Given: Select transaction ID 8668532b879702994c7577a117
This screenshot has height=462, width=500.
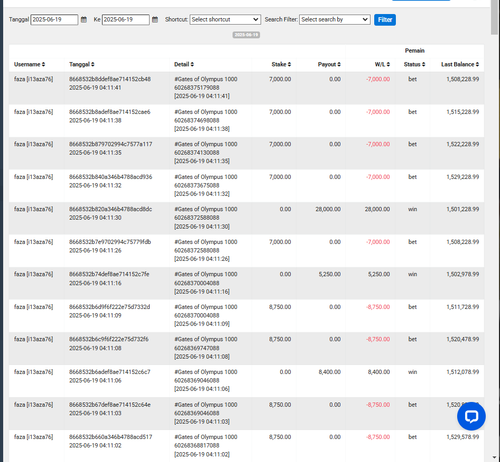Looking at the screenshot, I should (x=110, y=144).
